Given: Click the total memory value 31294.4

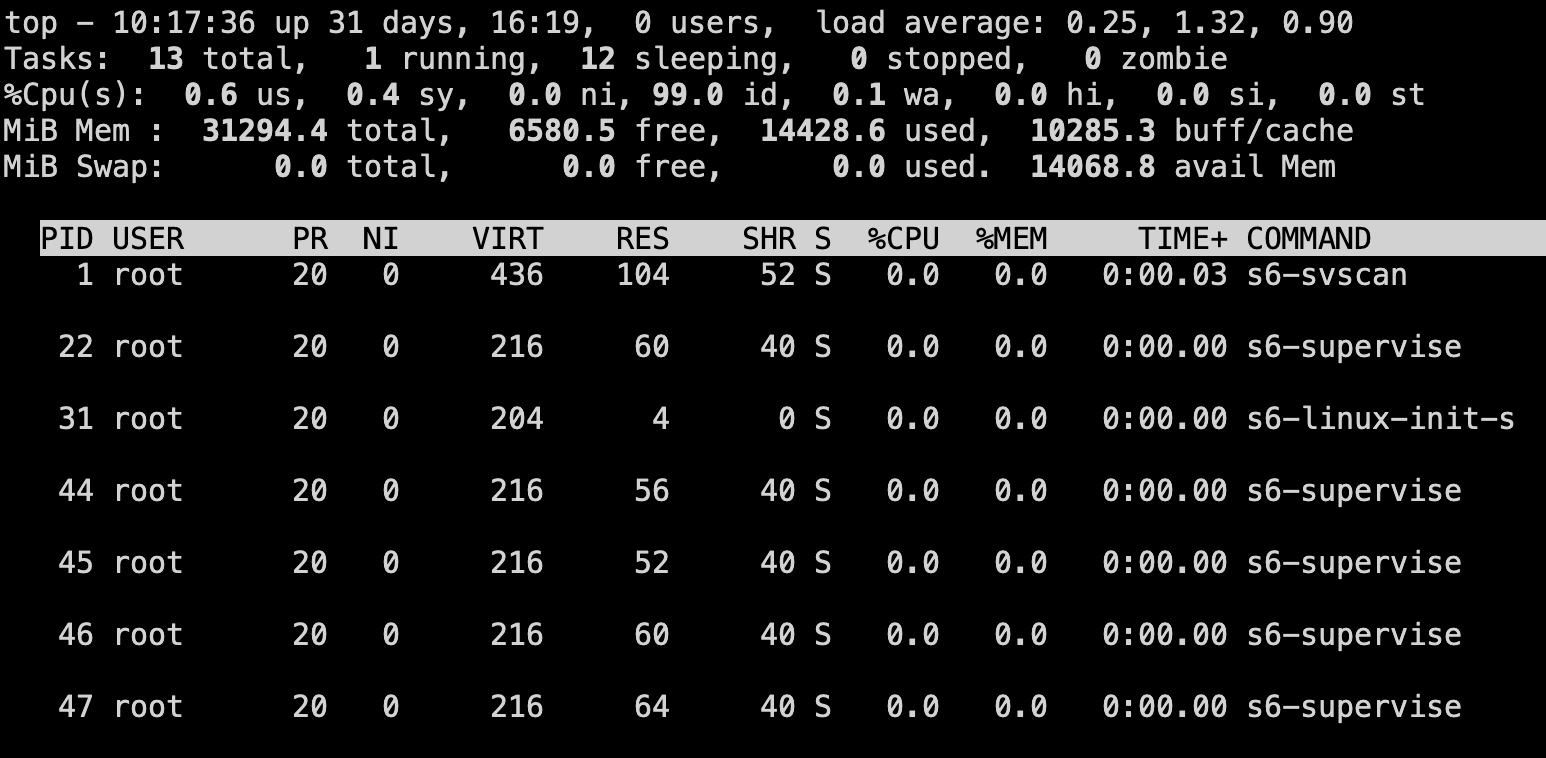Looking at the screenshot, I should 265,131.
